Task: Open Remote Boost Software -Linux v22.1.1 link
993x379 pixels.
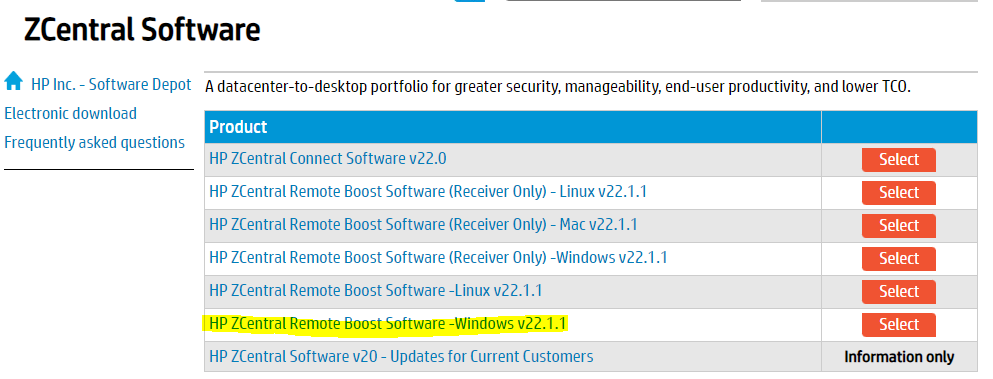Action: (x=376, y=290)
